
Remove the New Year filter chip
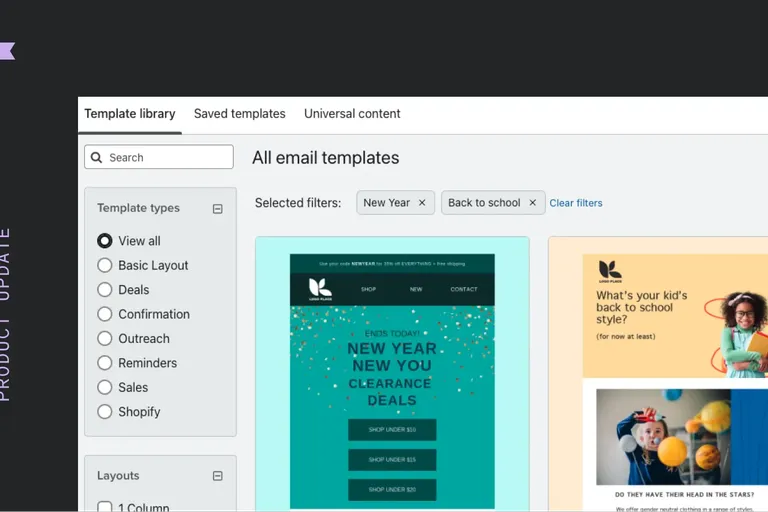coord(422,203)
